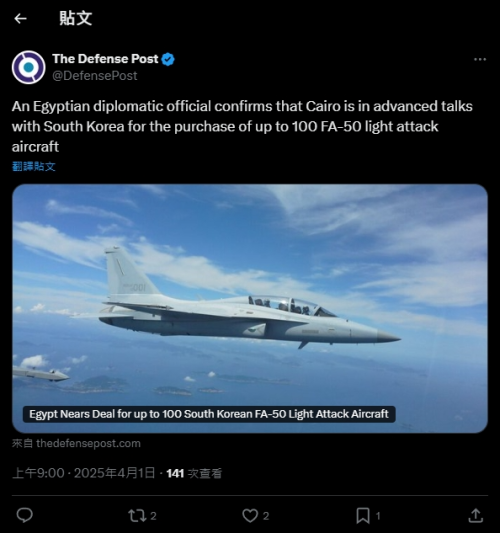The image size is (500, 533).
Task: Click the like count beside heart
Action: [x=266, y=516]
